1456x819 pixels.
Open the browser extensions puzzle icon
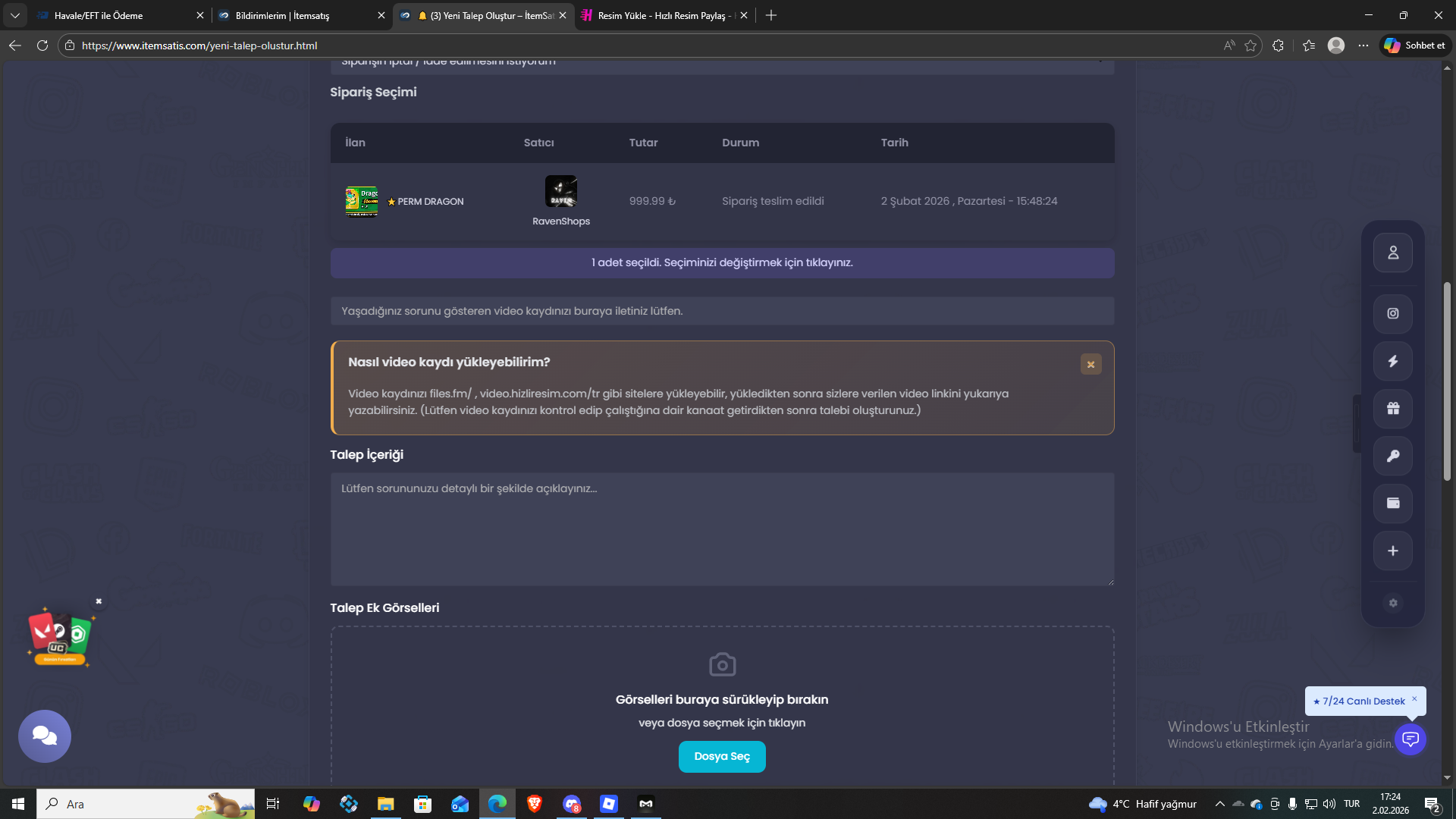[x=1278, y=45]
